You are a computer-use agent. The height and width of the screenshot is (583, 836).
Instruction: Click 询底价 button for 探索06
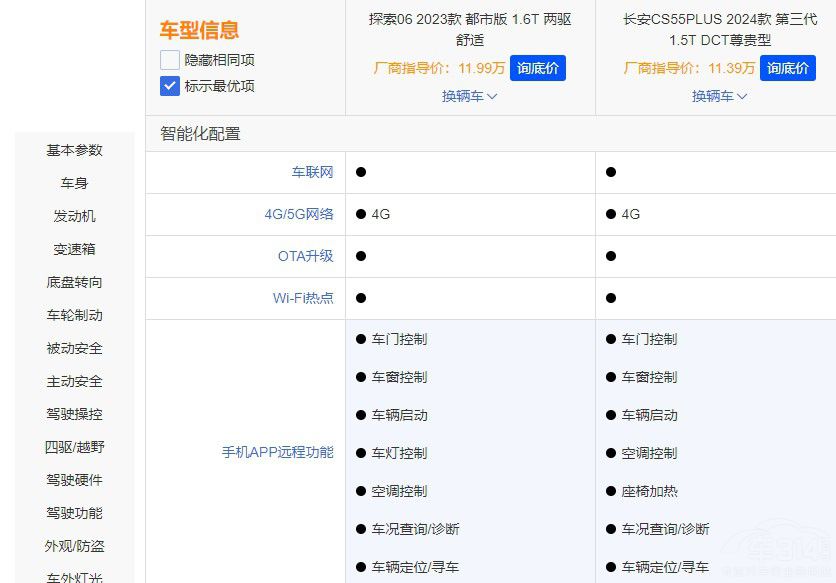click(x=538, y=68)
